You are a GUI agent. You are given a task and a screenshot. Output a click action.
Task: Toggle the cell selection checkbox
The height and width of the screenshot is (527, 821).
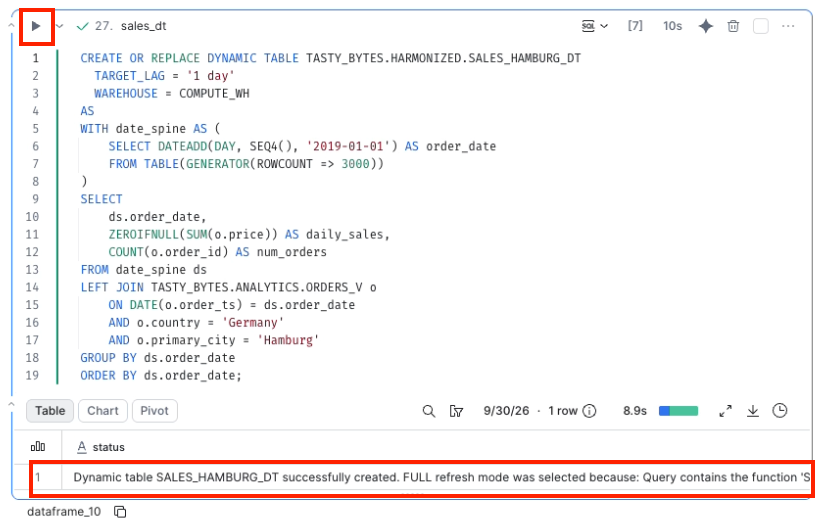point(761,26)
